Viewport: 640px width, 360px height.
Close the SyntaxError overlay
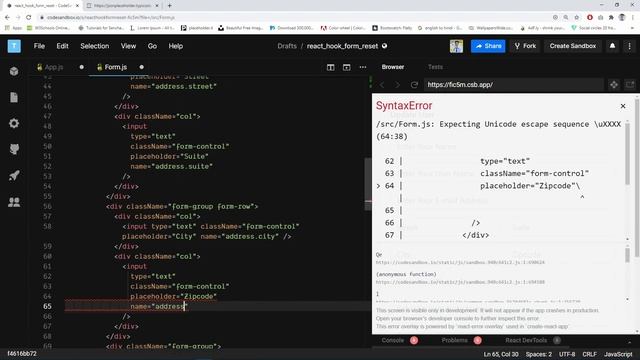(x=623, y=106)
